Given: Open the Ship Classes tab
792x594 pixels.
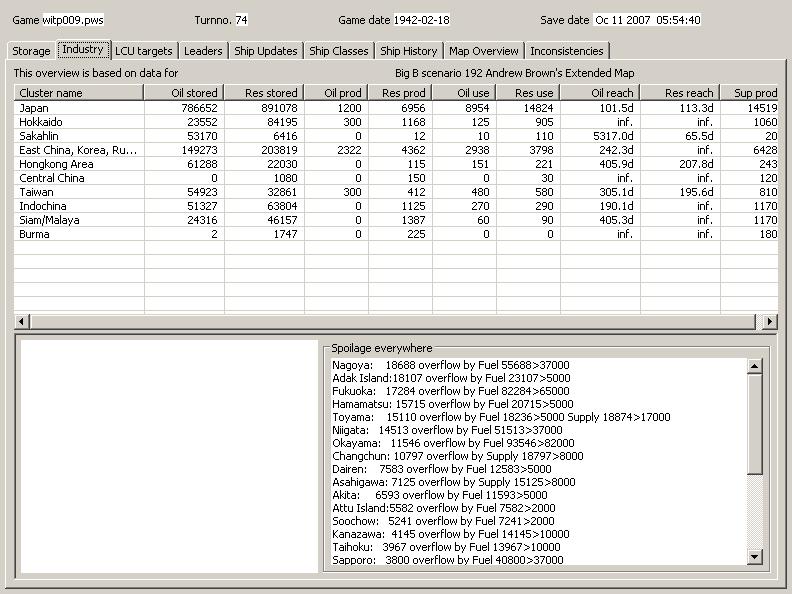Looking at the screenshot, I should (x=339, y=51).
